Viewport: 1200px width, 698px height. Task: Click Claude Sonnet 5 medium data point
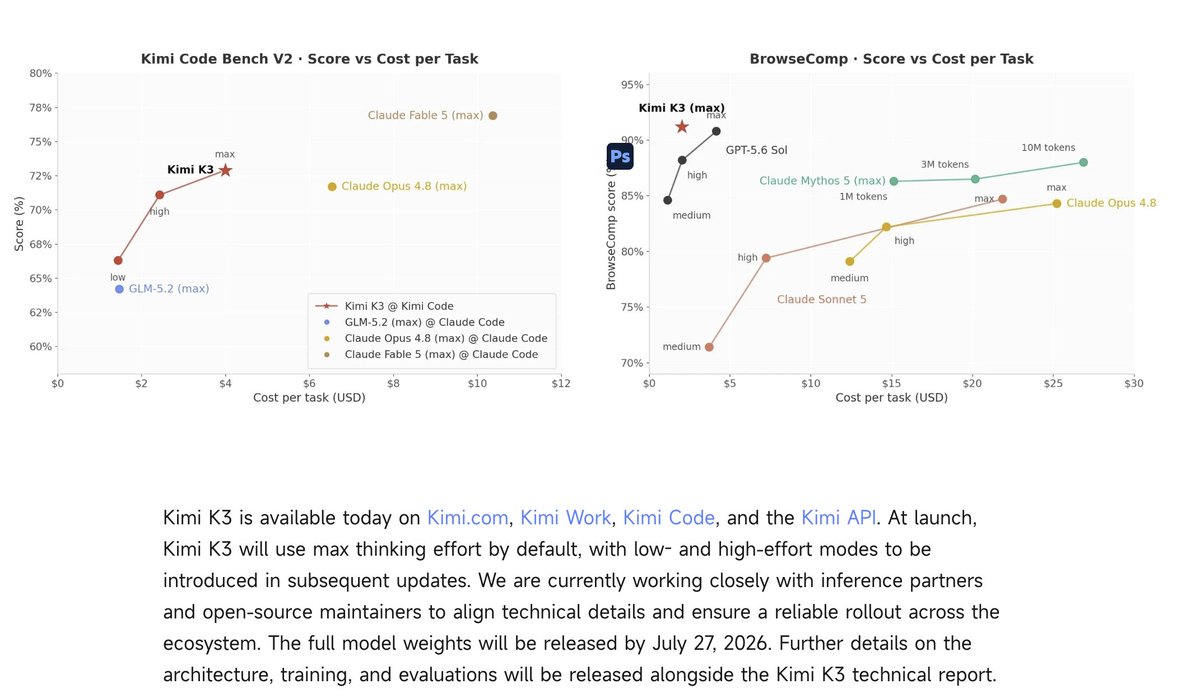coord(709,347)
